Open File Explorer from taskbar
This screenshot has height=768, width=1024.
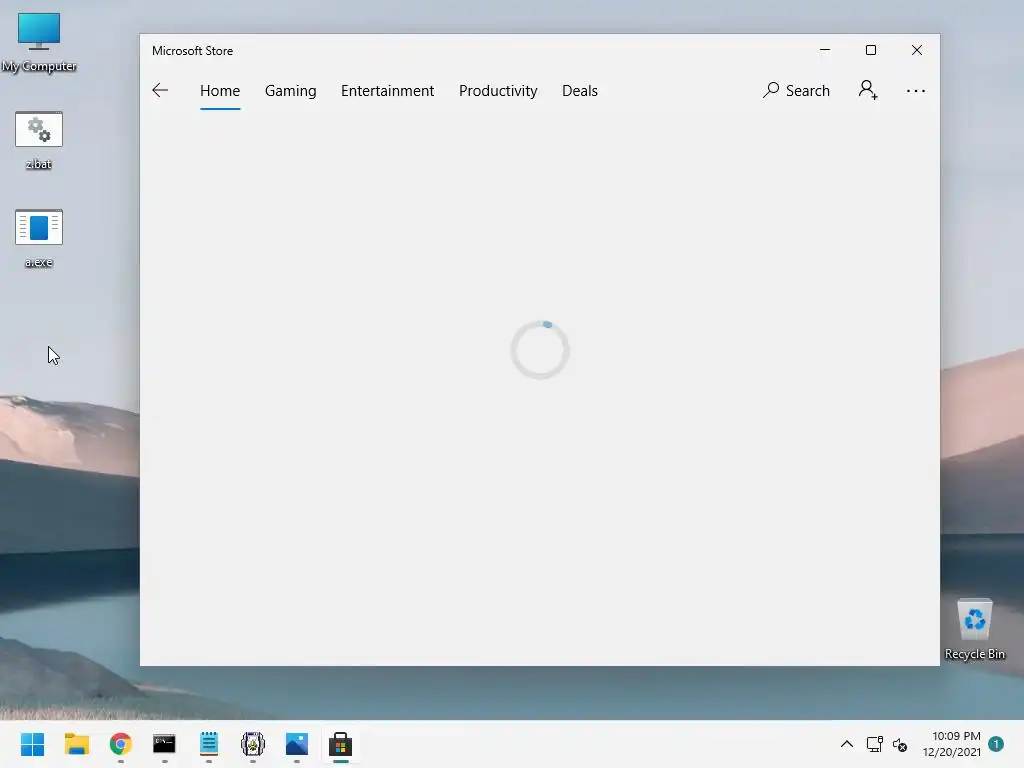(x=76, y=744)
